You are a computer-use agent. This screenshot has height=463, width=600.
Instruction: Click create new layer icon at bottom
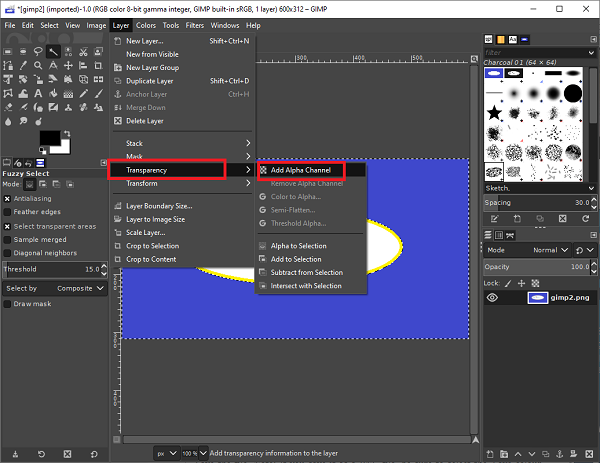[x=490, y=454]
